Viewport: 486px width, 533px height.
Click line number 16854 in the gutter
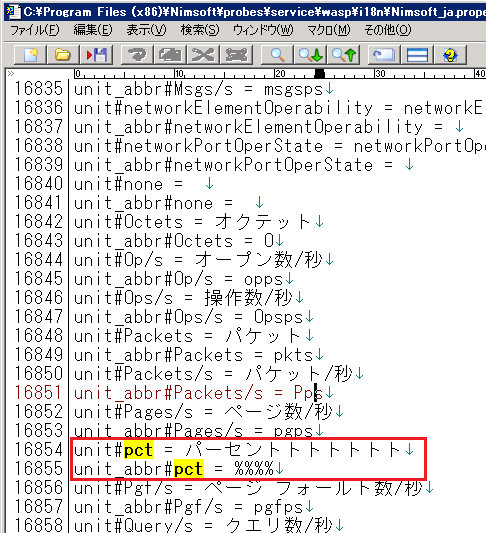[x=38, y=449]
